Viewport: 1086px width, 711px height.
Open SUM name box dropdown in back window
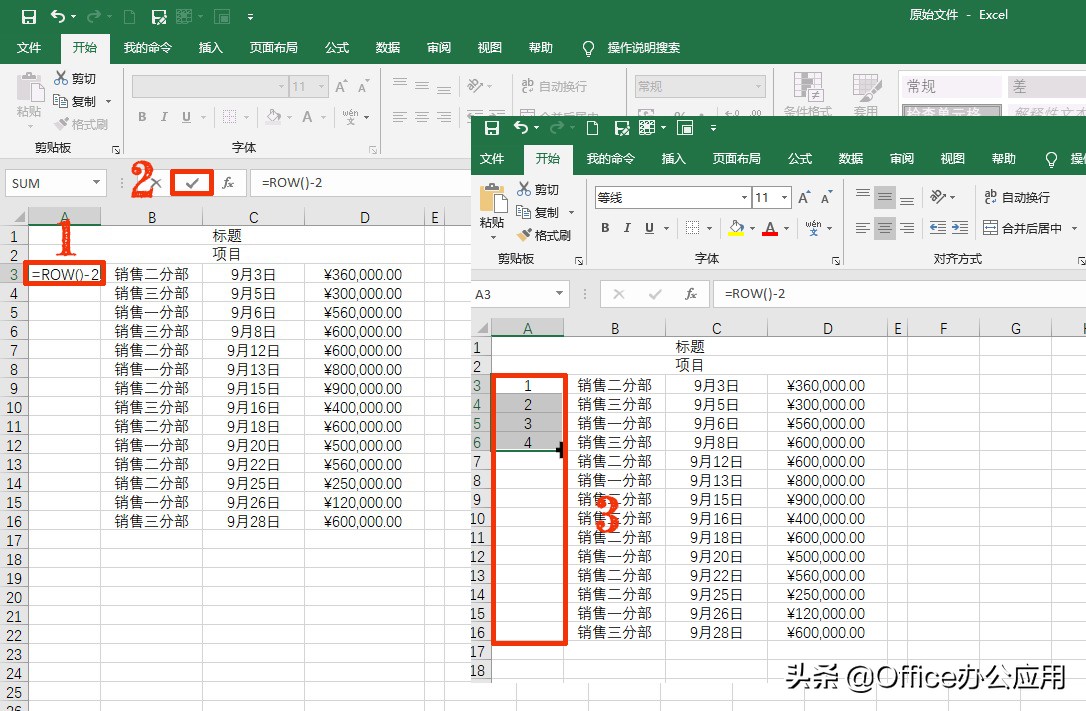click(96, 183)
